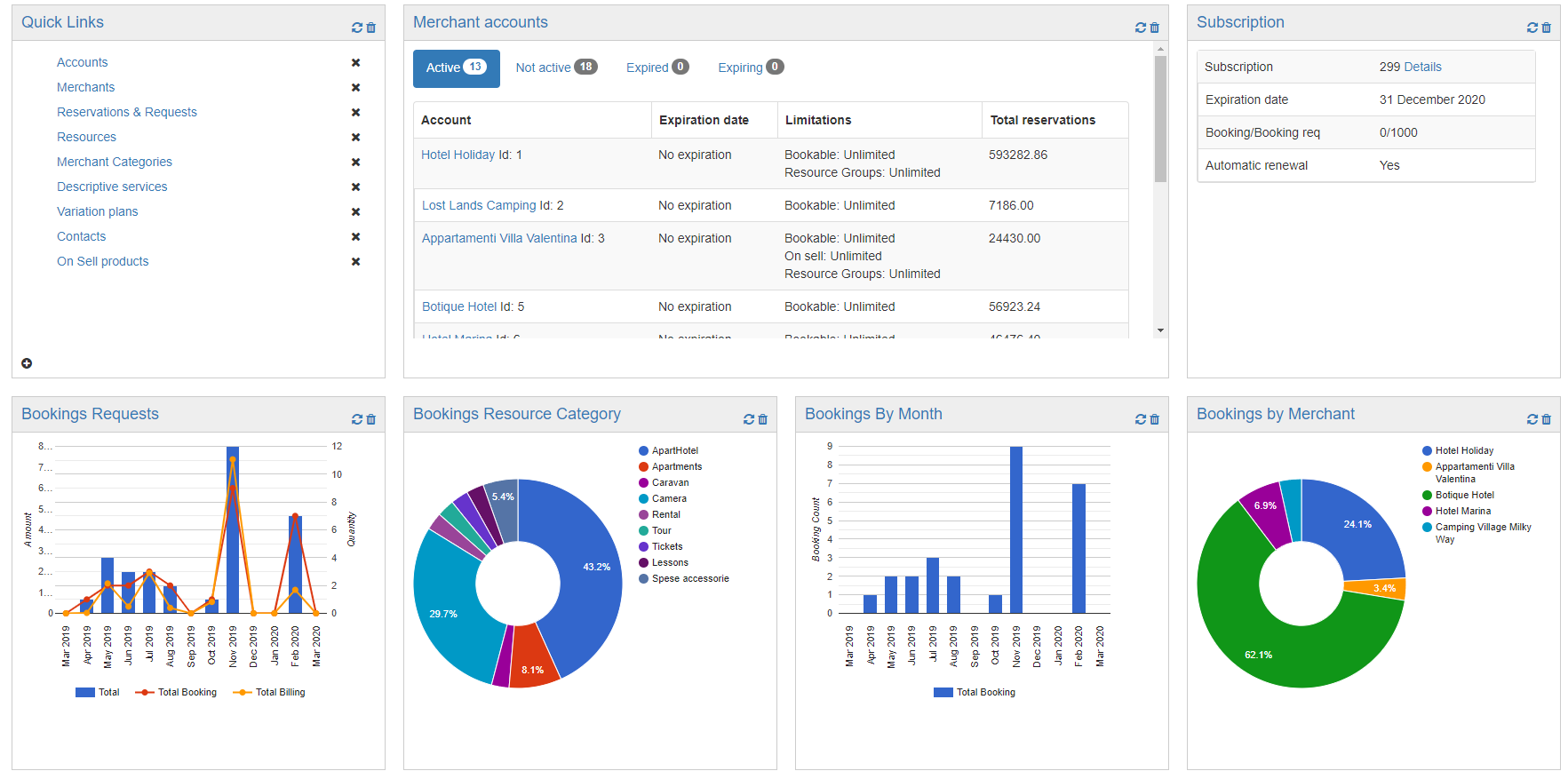Remove Variation plans quick link

[355, 211]
